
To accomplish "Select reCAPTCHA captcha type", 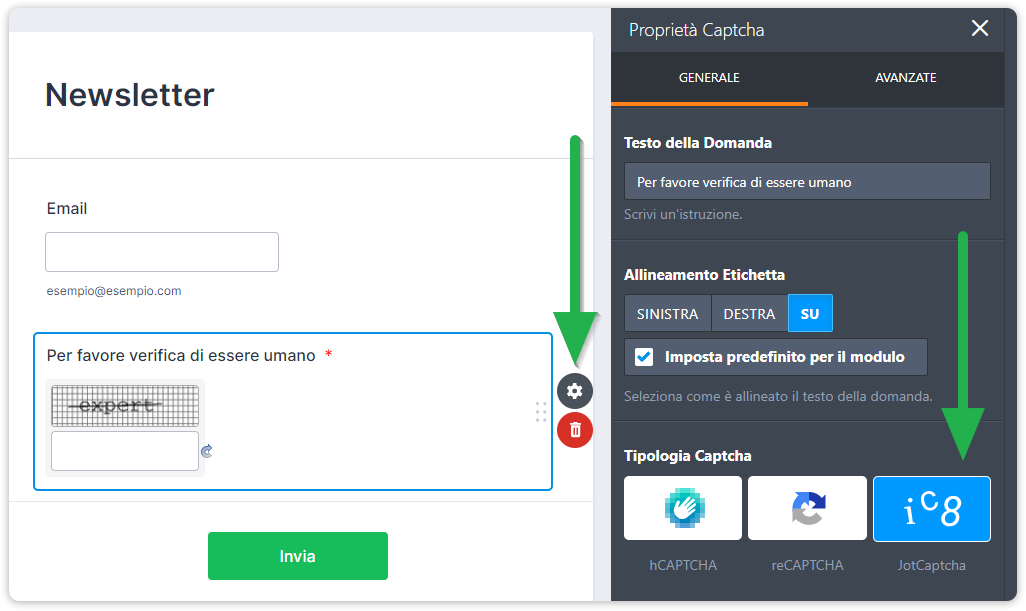I will click(x=807, y=509).
